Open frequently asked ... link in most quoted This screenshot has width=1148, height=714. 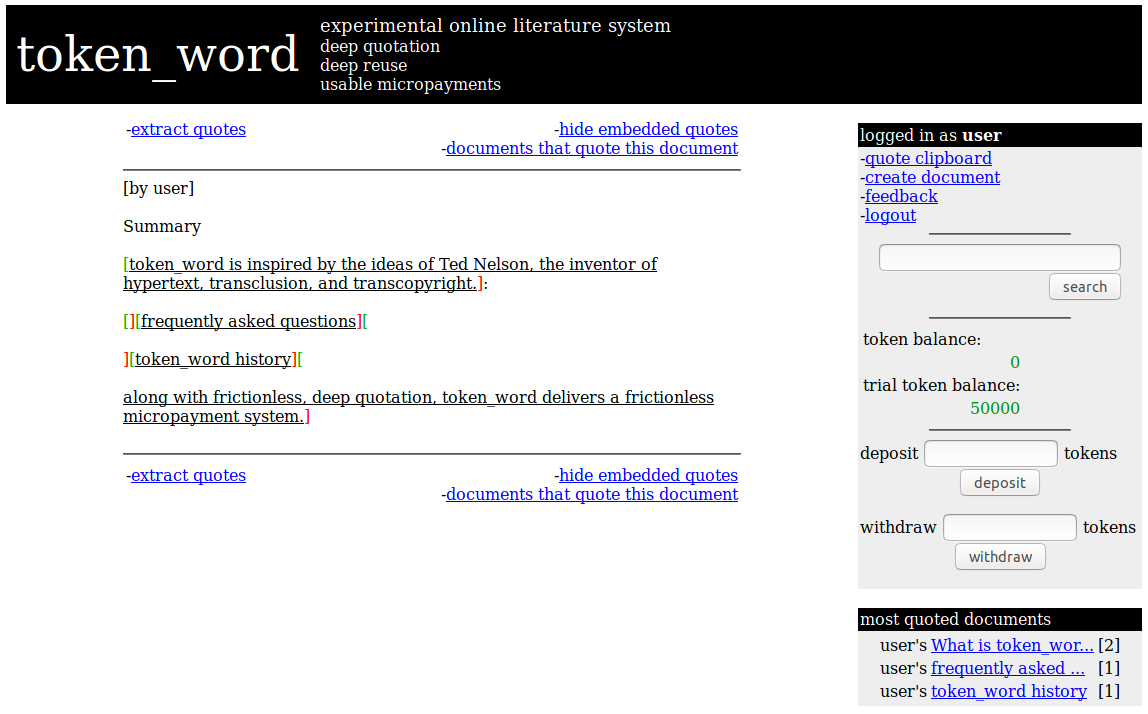tap(1007, 669)
